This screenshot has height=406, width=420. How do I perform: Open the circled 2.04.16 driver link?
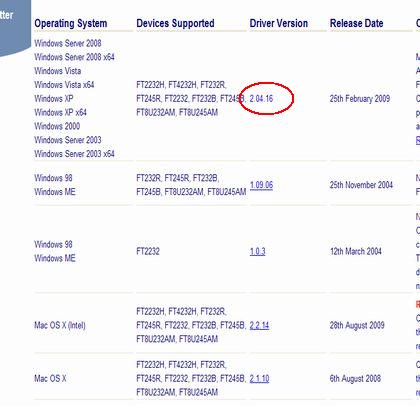pos(261,99)
